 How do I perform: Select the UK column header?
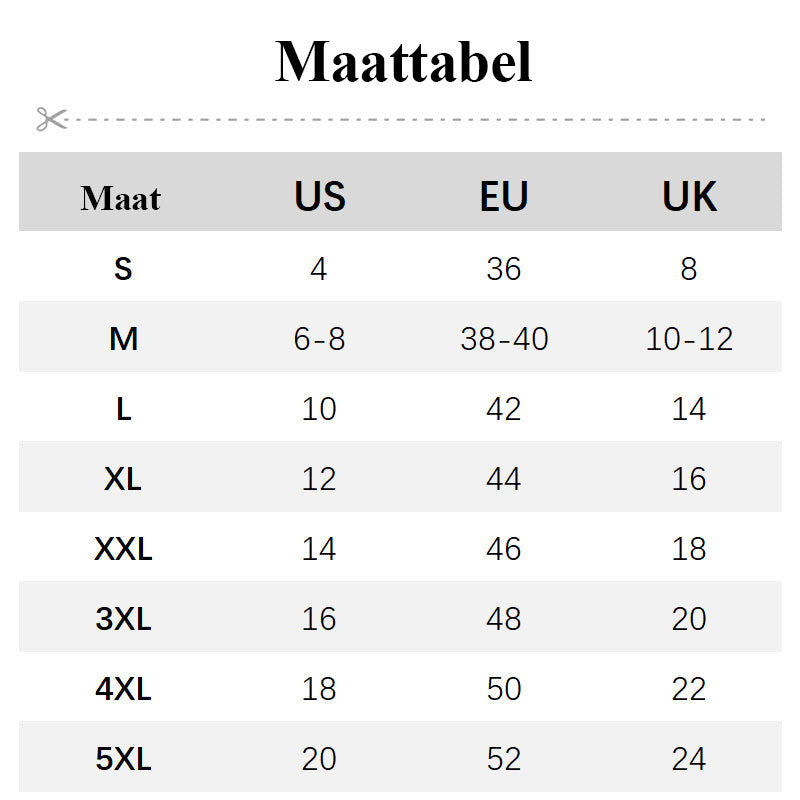689,196
